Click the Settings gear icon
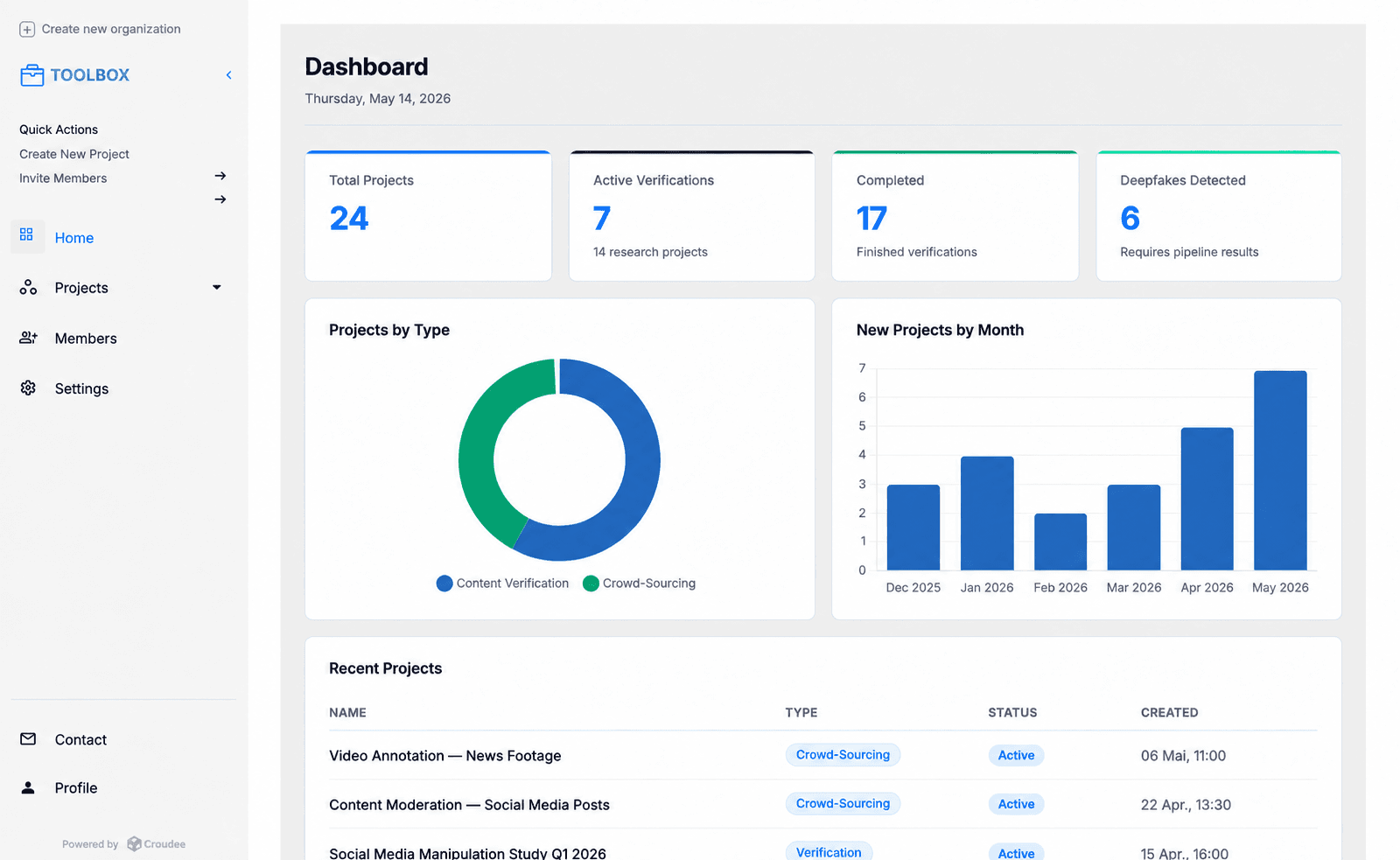The width and height of the screenshot is (1400, 860). (x=28, y=388)
